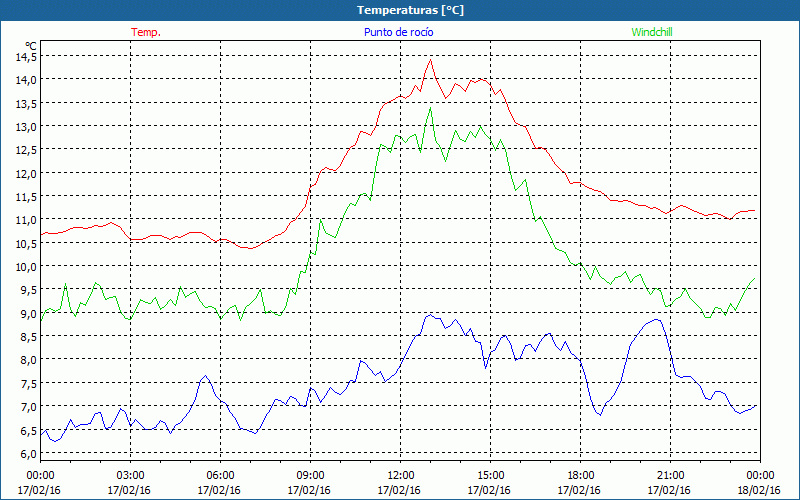Click the 7,0 y-axis value
This screenshot has width=800, height=500.
click(x=28, y=407)
